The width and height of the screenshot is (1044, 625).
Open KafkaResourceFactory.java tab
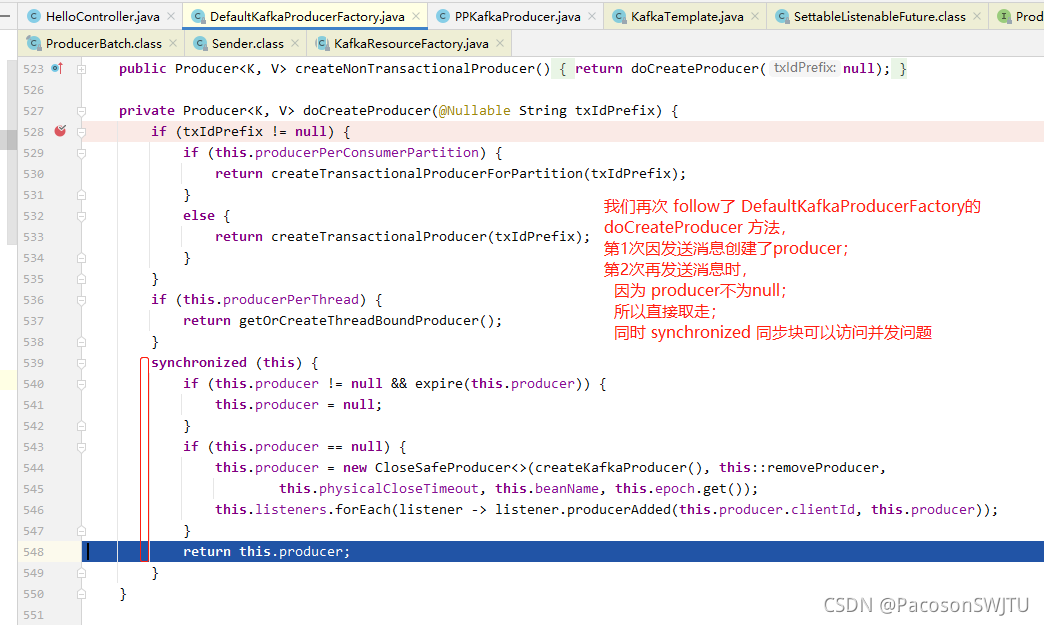pyautogui.click(x=411, y=44)
